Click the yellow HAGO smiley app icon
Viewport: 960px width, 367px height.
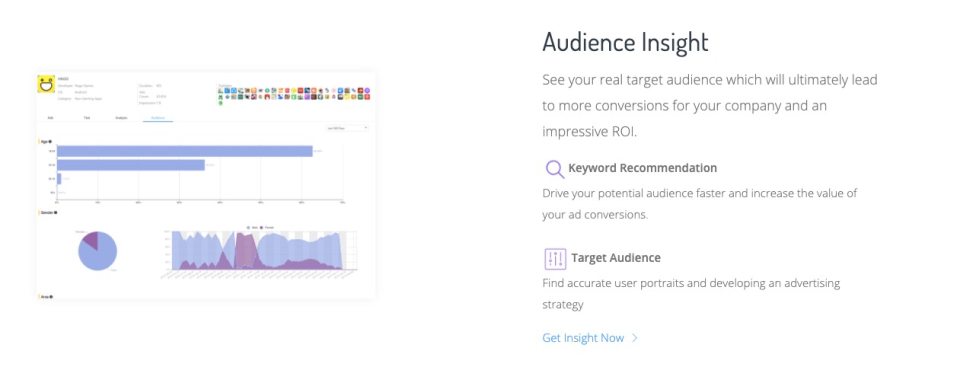pos(47,84)
